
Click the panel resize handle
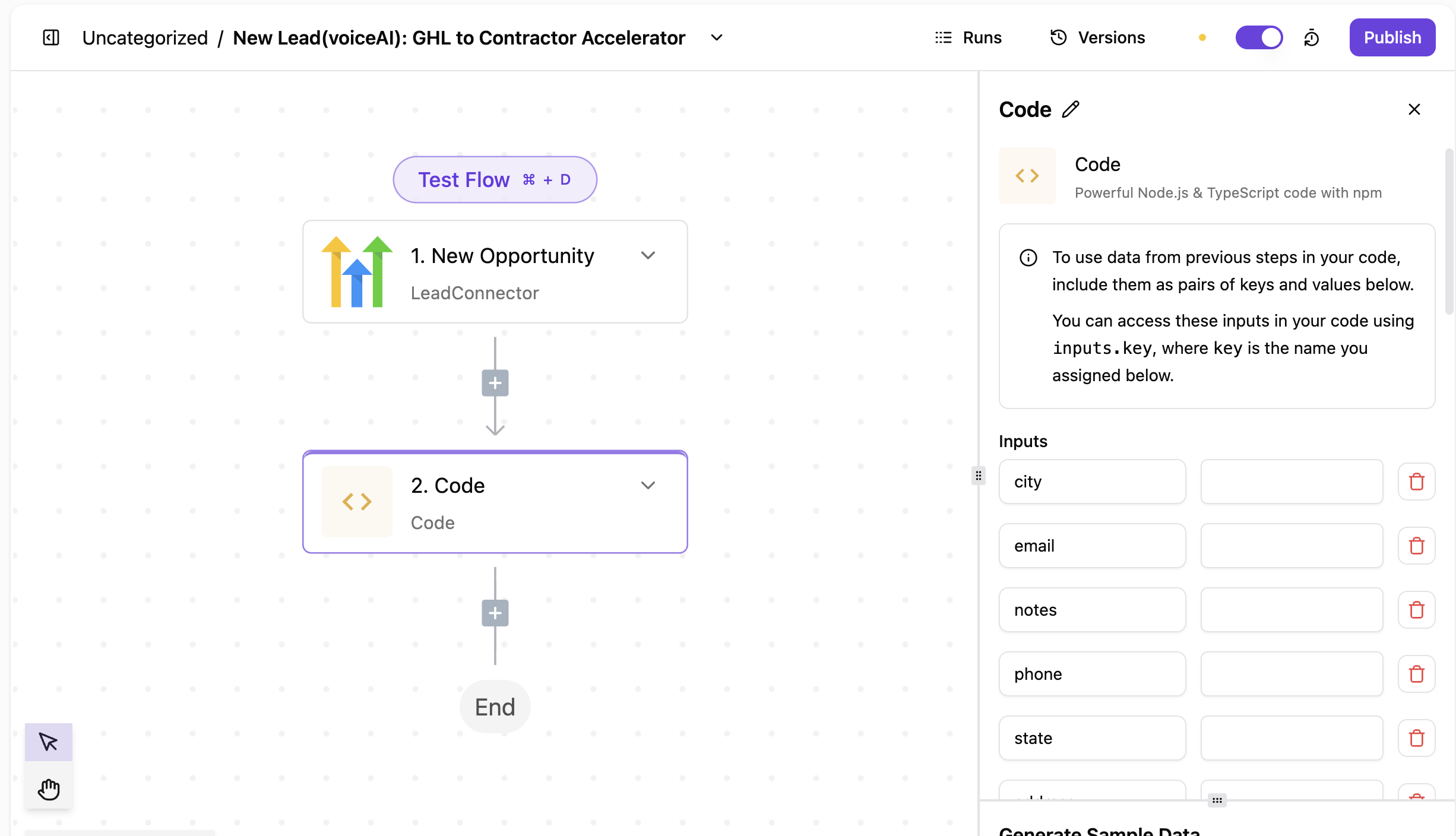979,476
